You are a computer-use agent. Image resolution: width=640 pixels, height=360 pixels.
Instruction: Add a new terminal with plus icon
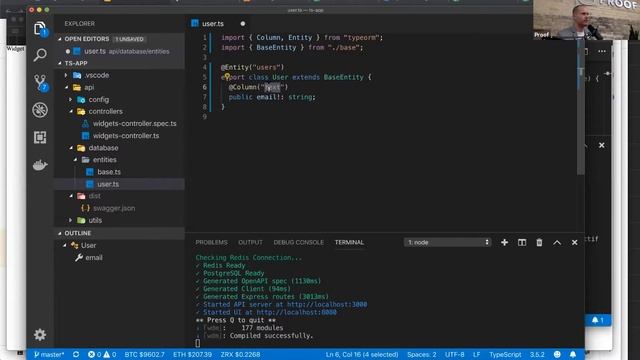pyautogui.click(x=504, y=242)
